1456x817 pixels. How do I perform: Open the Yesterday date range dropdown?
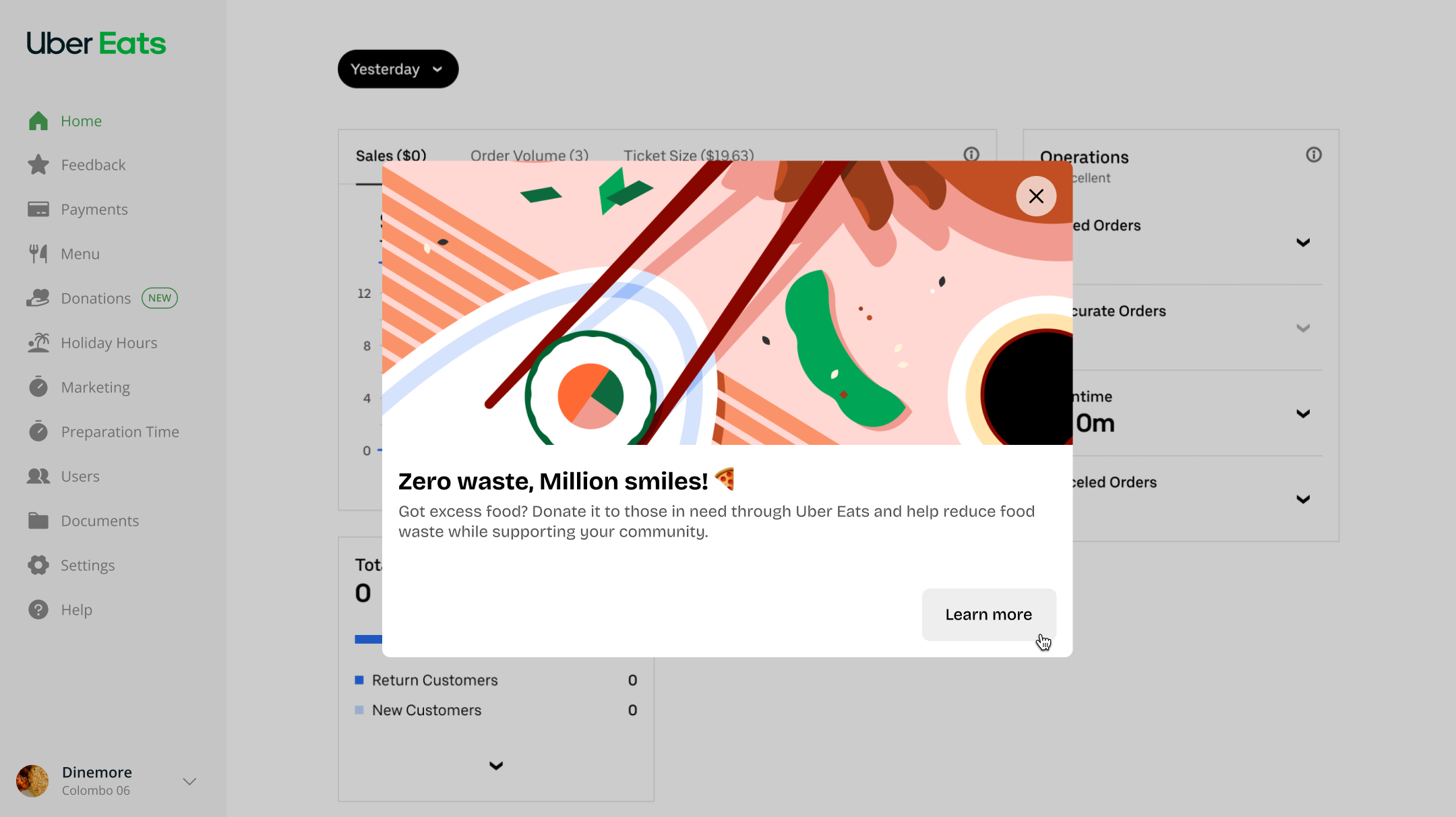tap(398, 69)
